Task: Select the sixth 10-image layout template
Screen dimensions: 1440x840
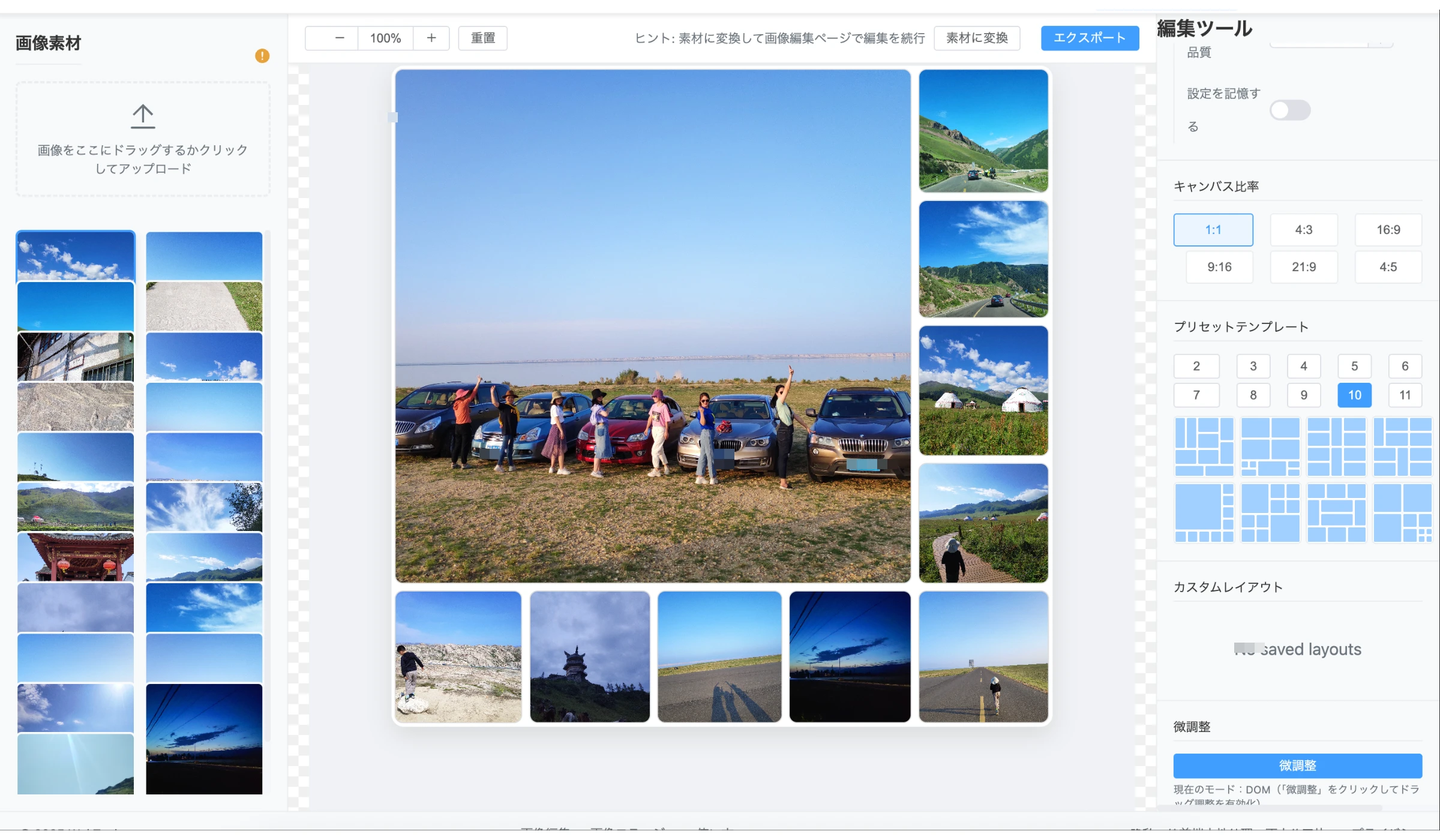Action: tap(1270, 512)
